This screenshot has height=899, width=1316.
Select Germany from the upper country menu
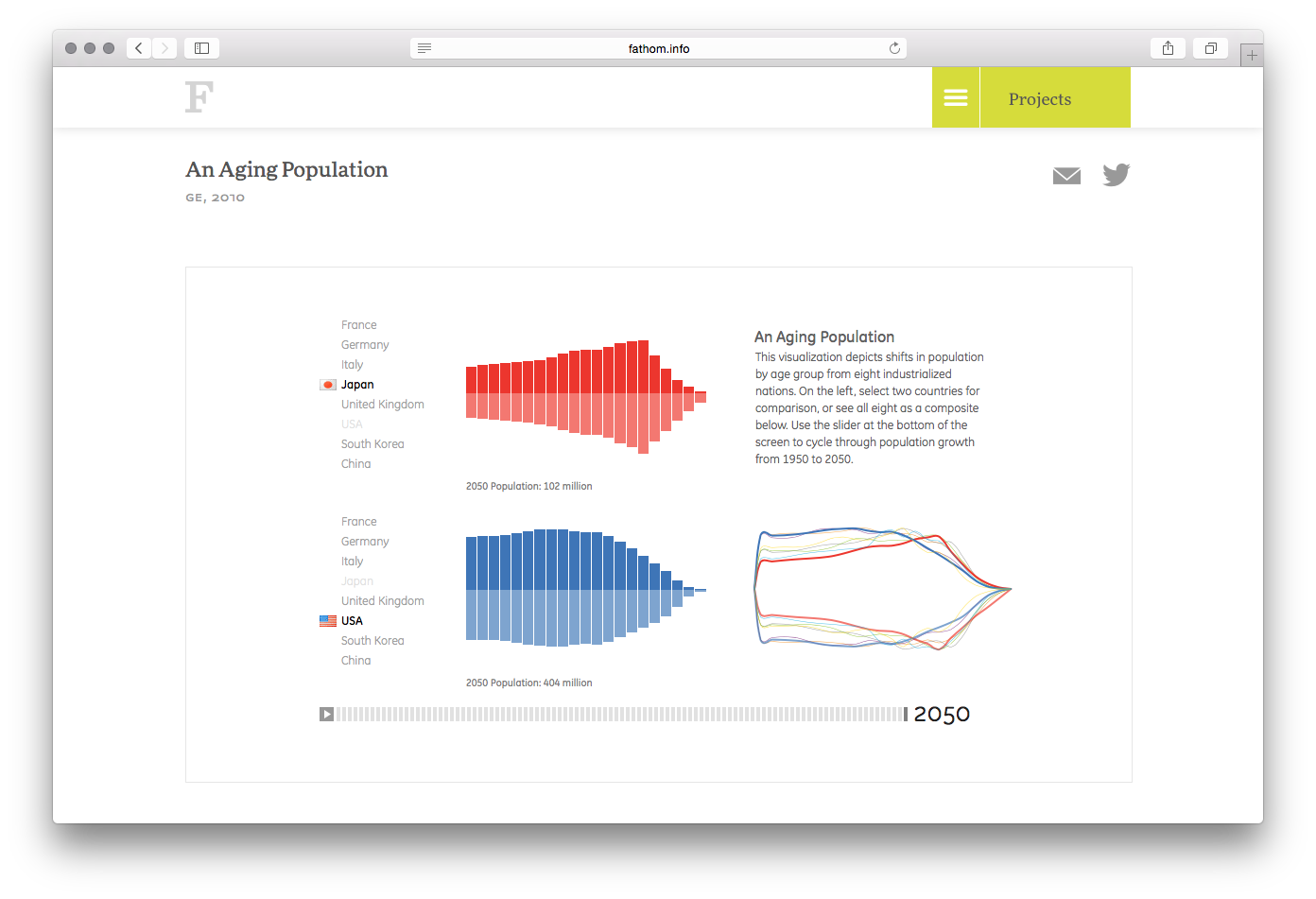[365, 344]
